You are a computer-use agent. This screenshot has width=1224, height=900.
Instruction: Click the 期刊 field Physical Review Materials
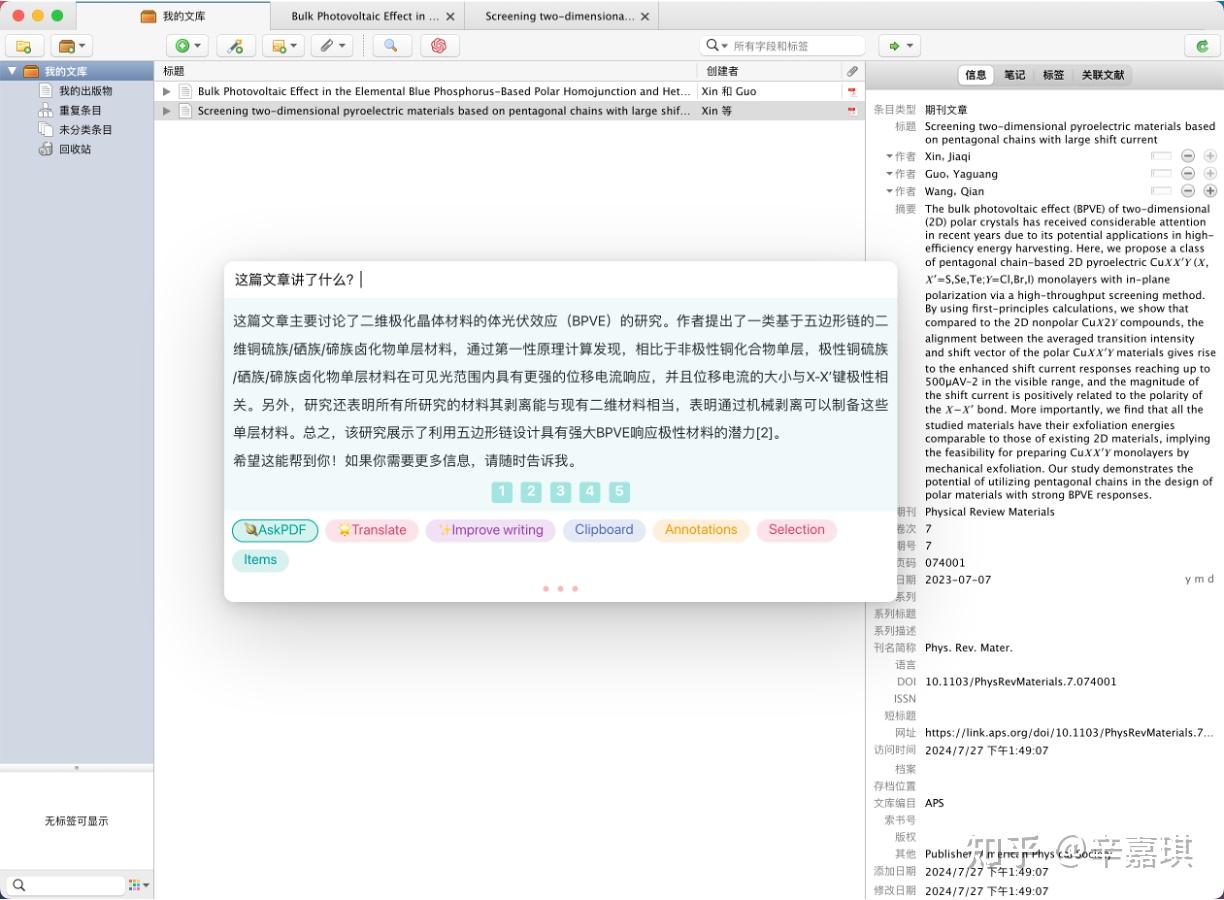(x=990, y=512)
